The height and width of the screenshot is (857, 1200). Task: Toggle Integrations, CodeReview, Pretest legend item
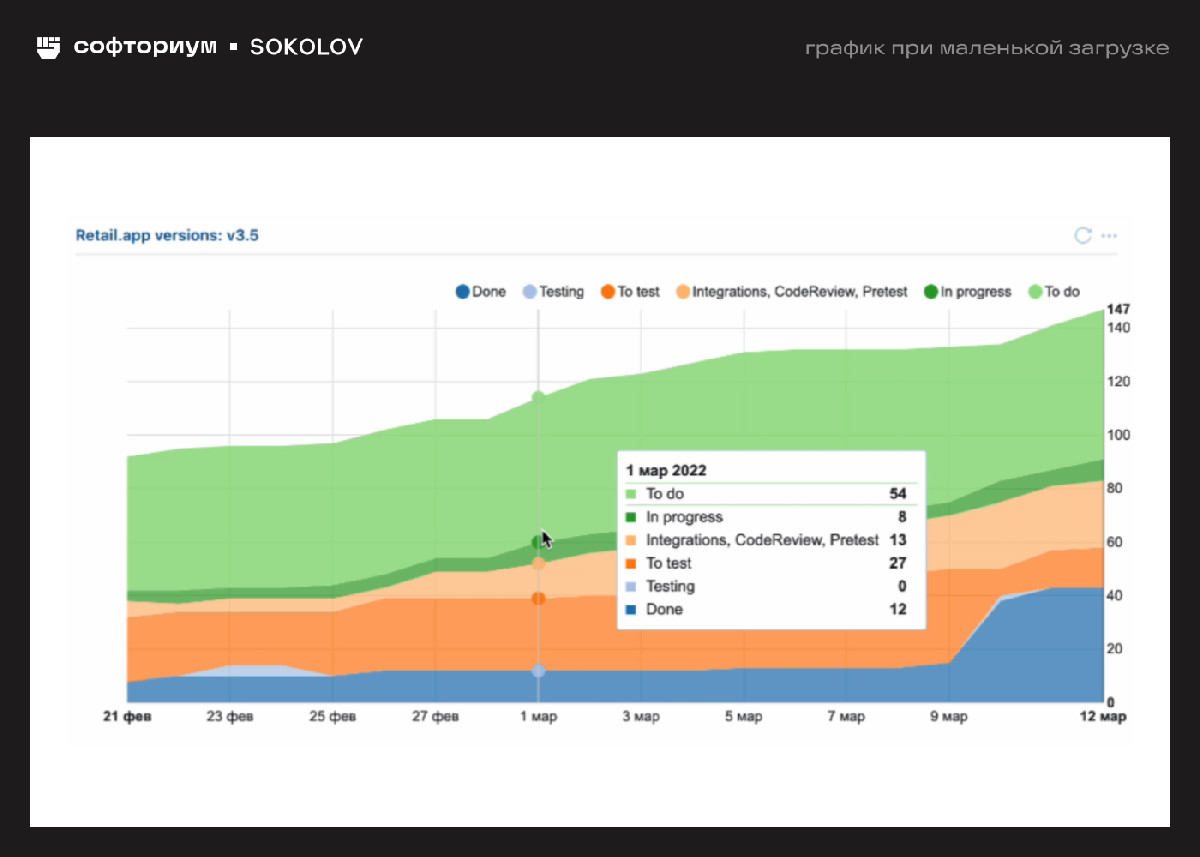point(791,292)
